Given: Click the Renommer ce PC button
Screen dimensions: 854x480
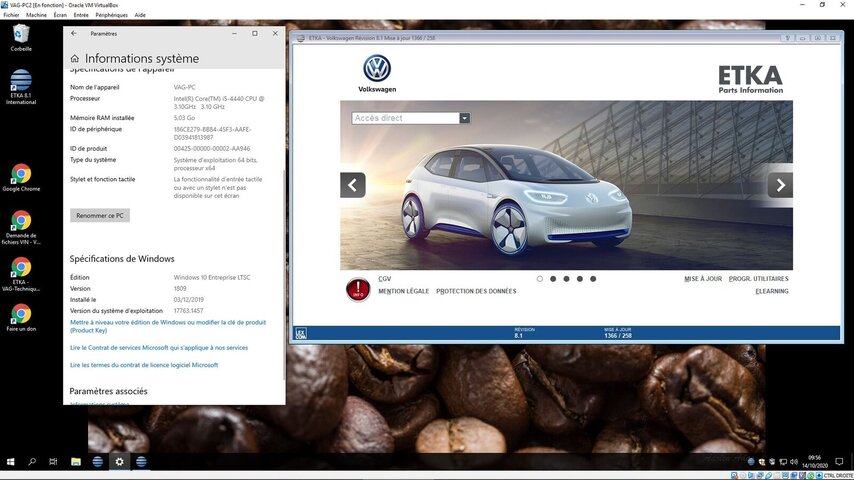Looking at the screenshot, I should pyautogui.click(x=100, y=215).
